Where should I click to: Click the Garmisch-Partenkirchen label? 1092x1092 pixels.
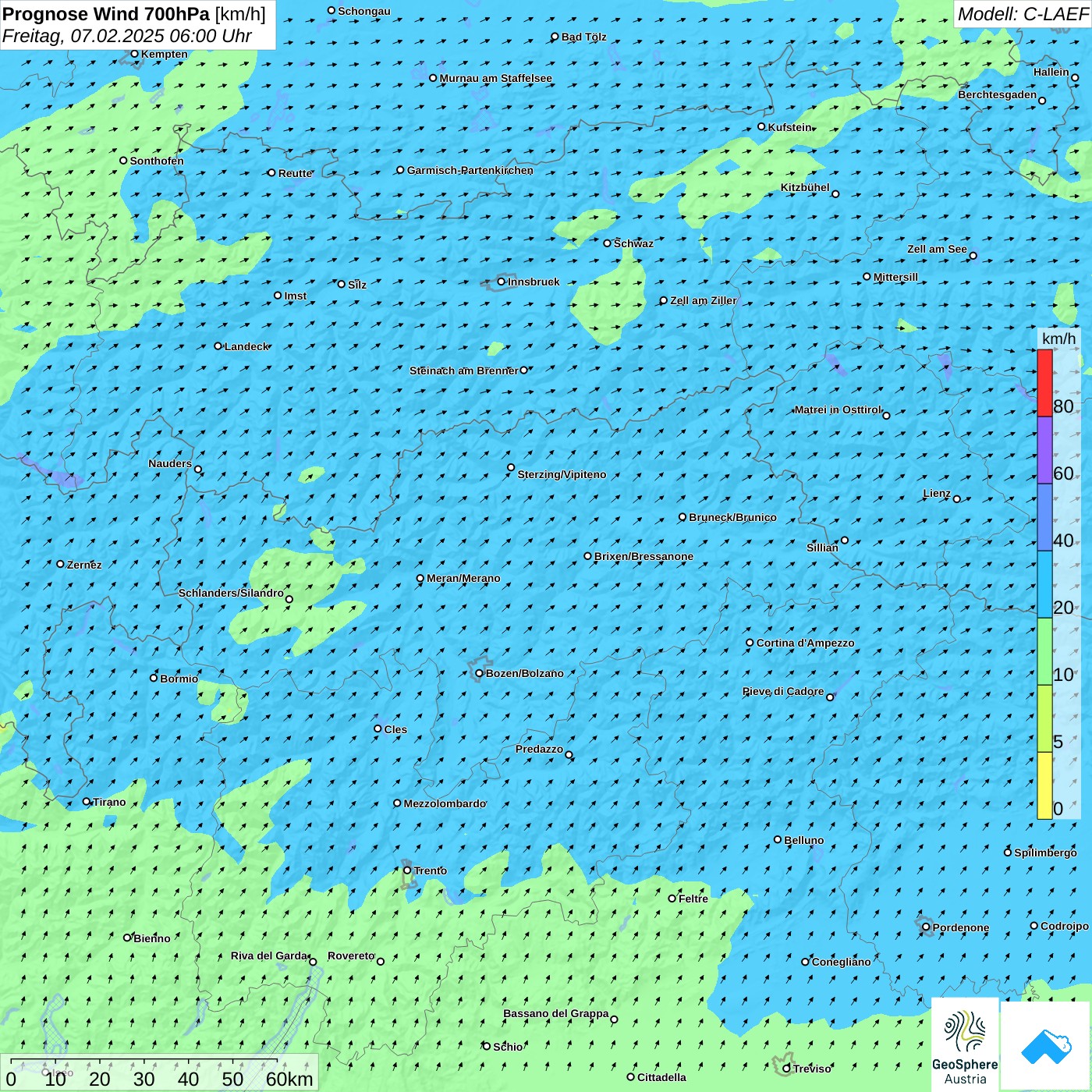click(470, 170)
